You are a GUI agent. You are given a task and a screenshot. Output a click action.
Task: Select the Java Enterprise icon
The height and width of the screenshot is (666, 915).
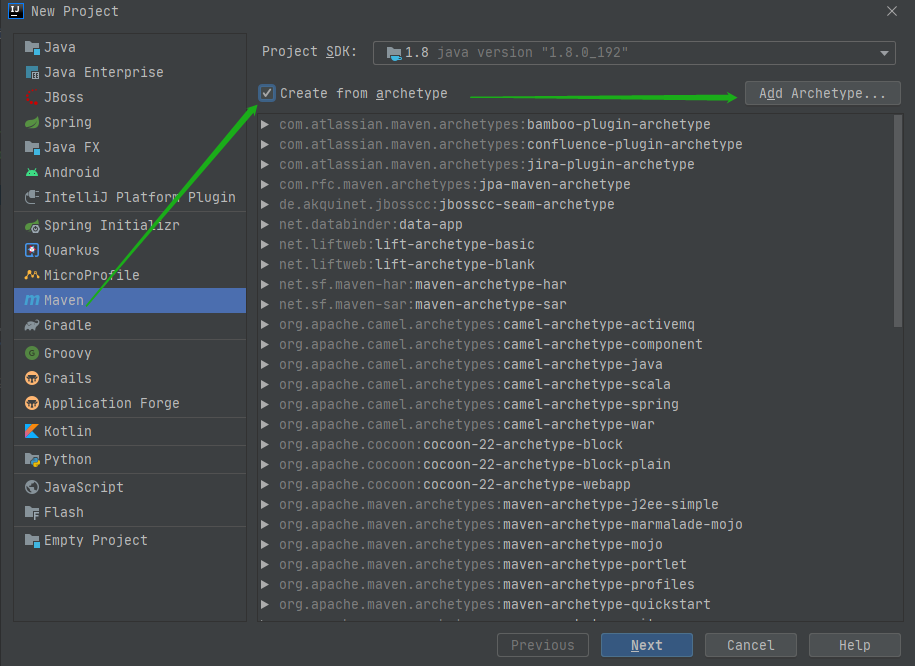coord(32,72)
